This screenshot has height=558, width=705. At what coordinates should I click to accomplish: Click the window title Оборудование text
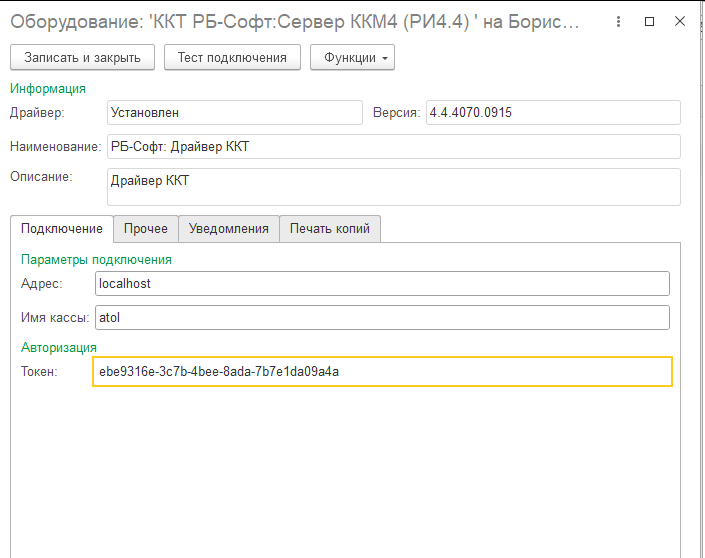click(295, 22)
